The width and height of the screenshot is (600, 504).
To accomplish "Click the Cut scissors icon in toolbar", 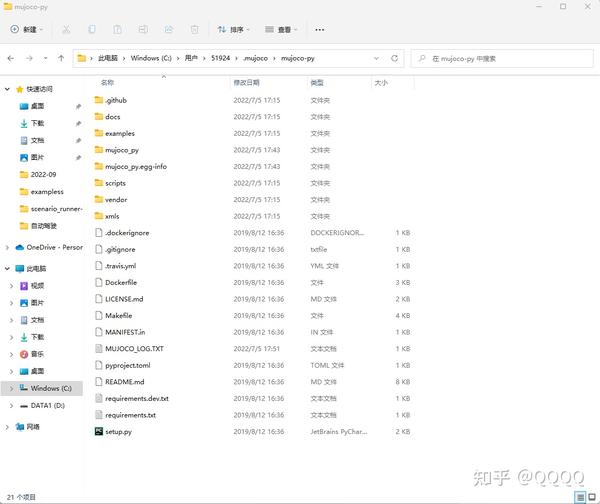I will (x=66, y=29).
